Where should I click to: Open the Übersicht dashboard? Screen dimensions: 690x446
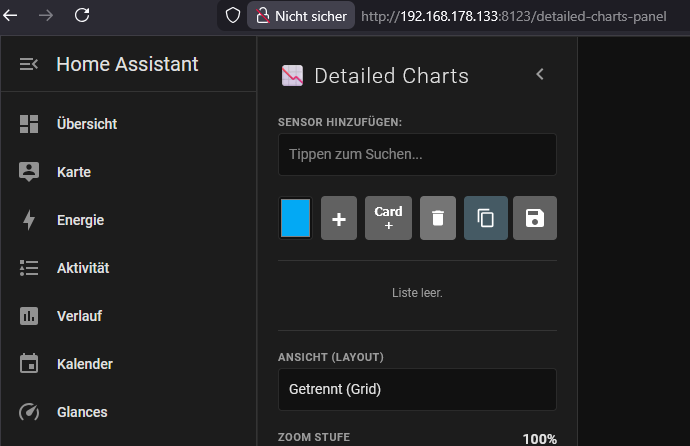coord(87,124)
